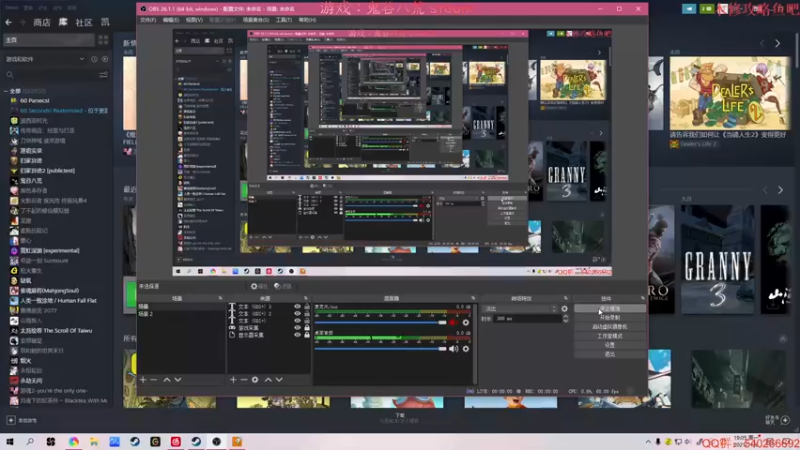Open OBS Studio icon in taskbar
This screenshot has width=800, height=450.
click(x=216, y=442)
